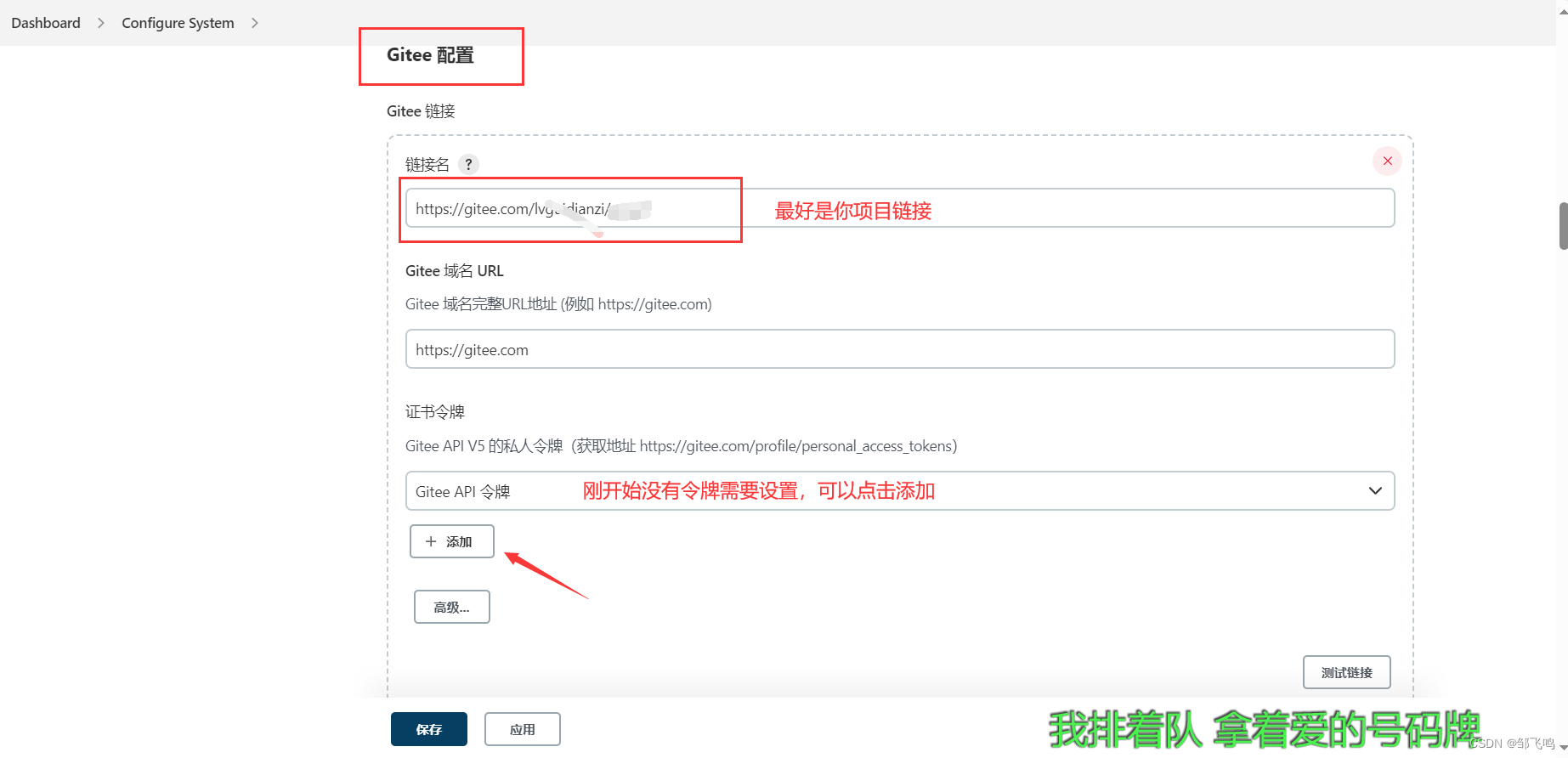Open the Dashboard breadcrumb link

pyautogui.click(x=46, y=23)
